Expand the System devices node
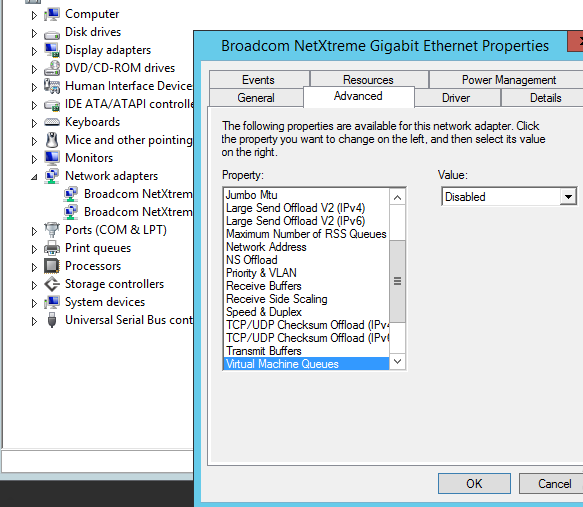Viewport: 583px width, 507px height. point(34,303)
